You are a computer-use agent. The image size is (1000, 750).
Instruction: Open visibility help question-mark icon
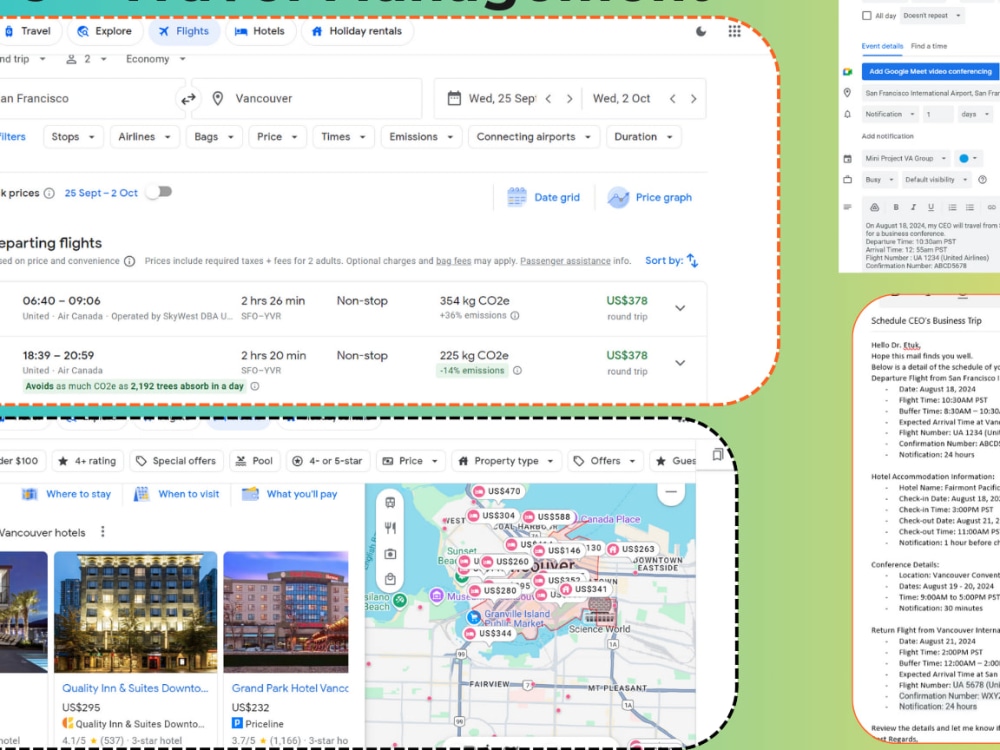[x=982, y=180]
